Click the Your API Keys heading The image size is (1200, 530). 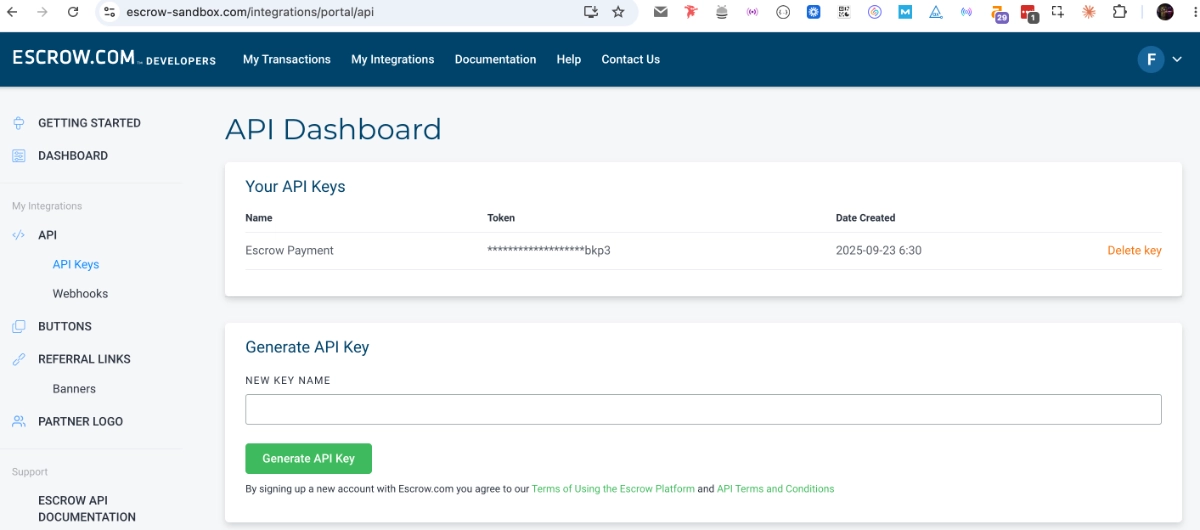296,187
